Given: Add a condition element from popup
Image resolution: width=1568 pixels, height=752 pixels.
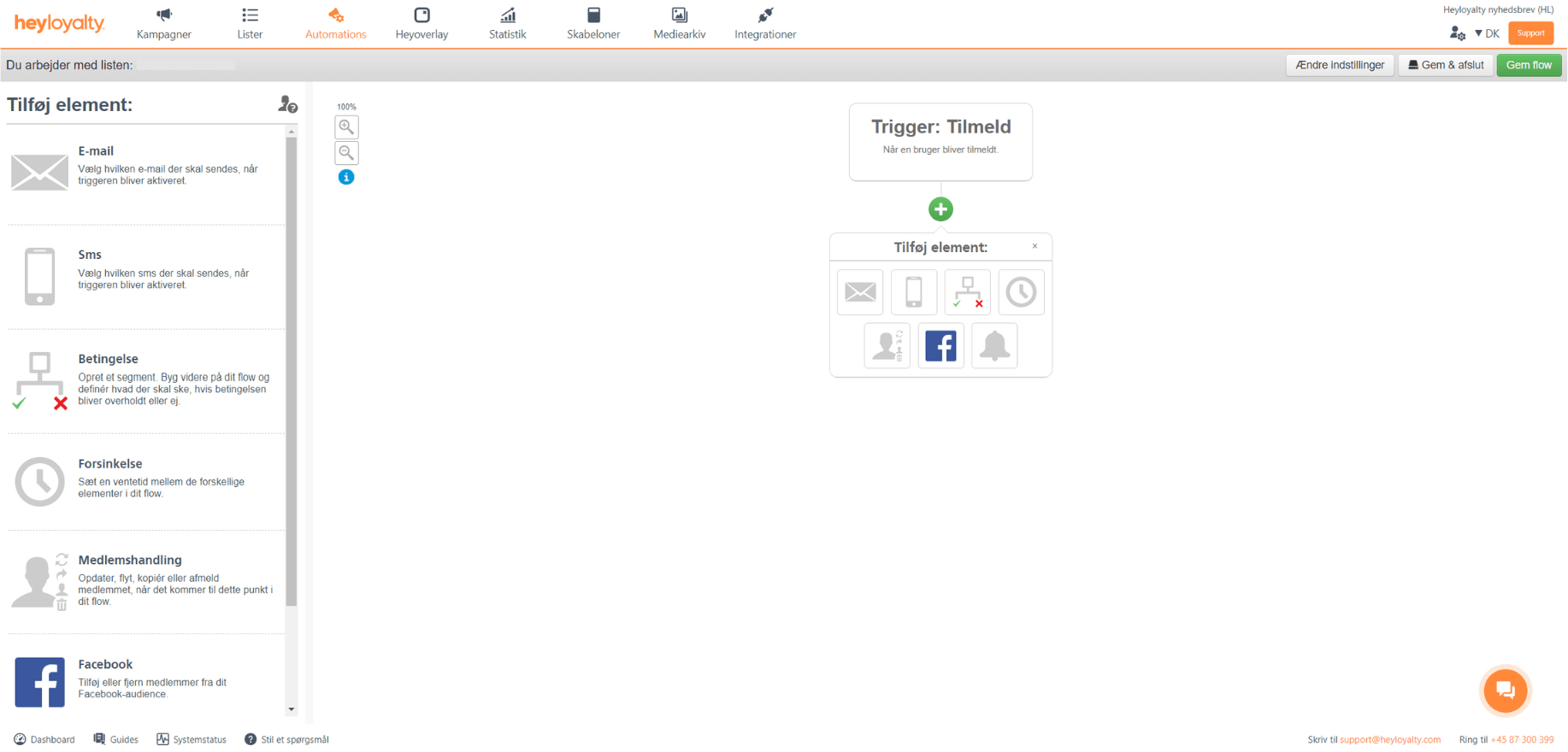Looking at the screenshot, I should tap(968, 292).
